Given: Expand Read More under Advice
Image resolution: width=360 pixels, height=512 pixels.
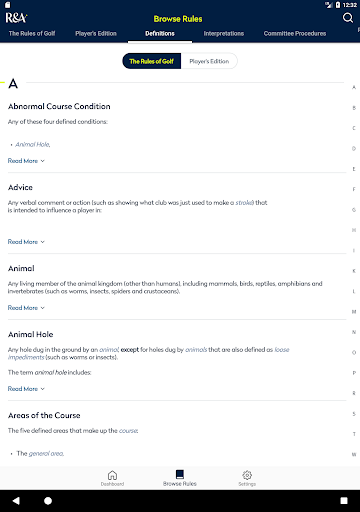Looking at the screenshot, I should 26,242.
